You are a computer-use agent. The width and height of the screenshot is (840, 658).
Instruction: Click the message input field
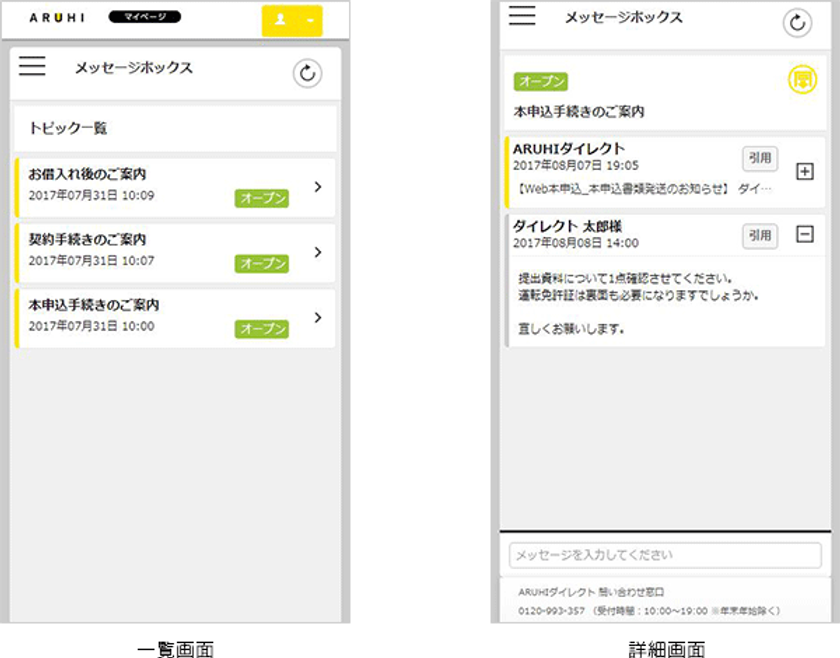[x=665, y=555]
